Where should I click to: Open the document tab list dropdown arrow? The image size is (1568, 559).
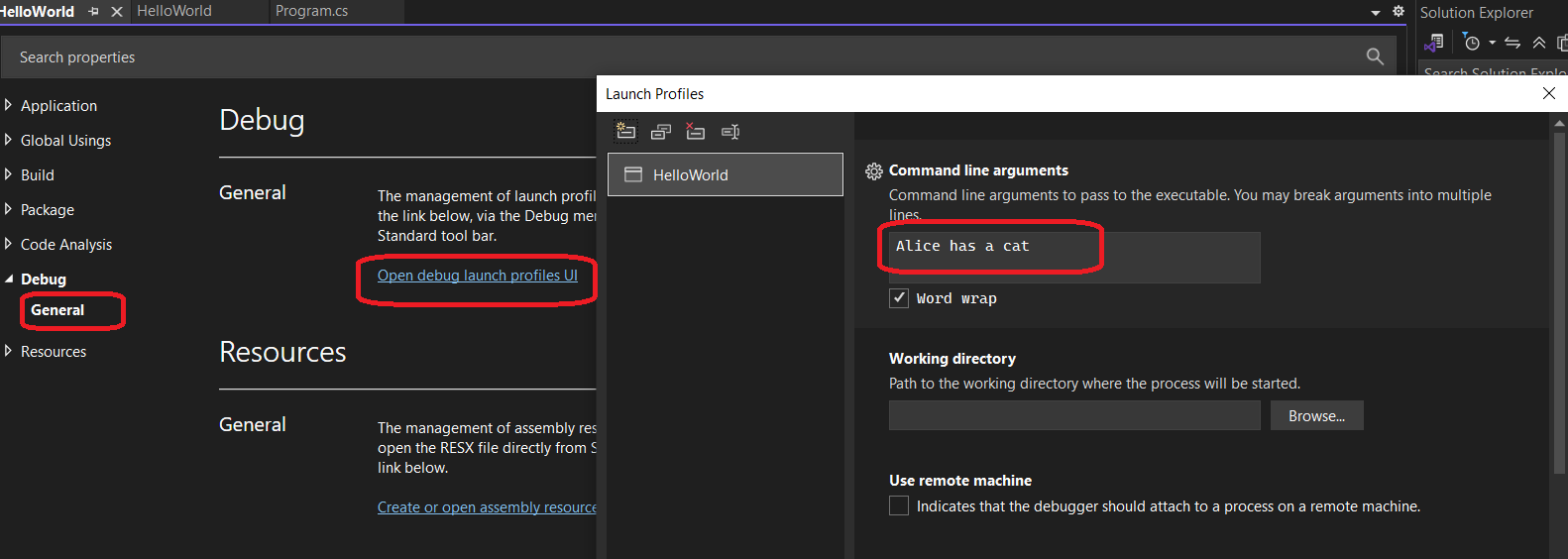pyautogui.click(x=1376, y=13)
